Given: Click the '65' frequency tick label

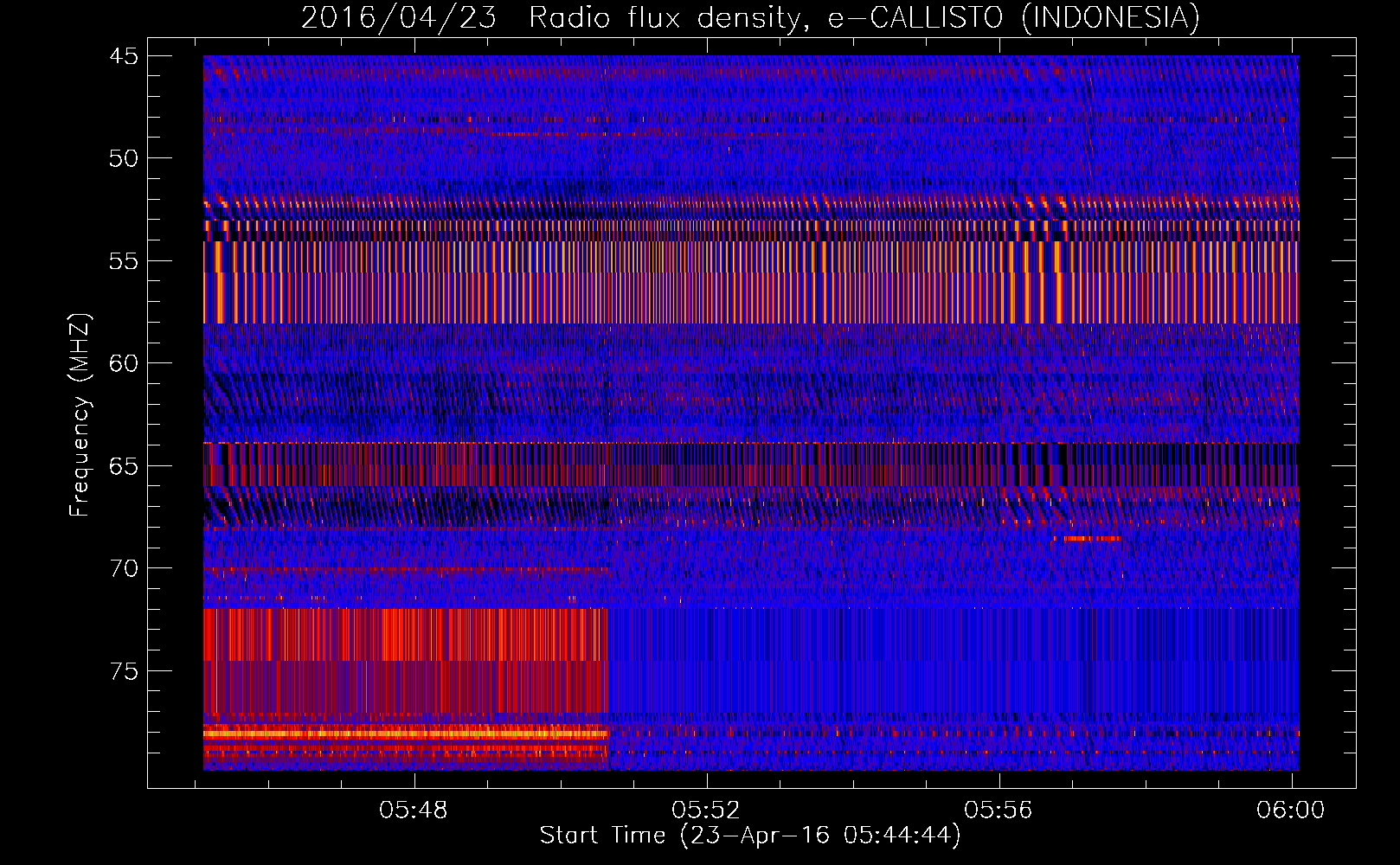Looking at the screenshot, I should pyautogui.click(x=124, y=466).
